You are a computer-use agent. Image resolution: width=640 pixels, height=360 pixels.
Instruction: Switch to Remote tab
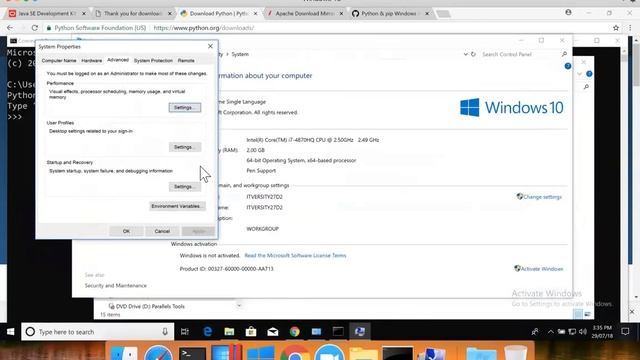[186, 60]
